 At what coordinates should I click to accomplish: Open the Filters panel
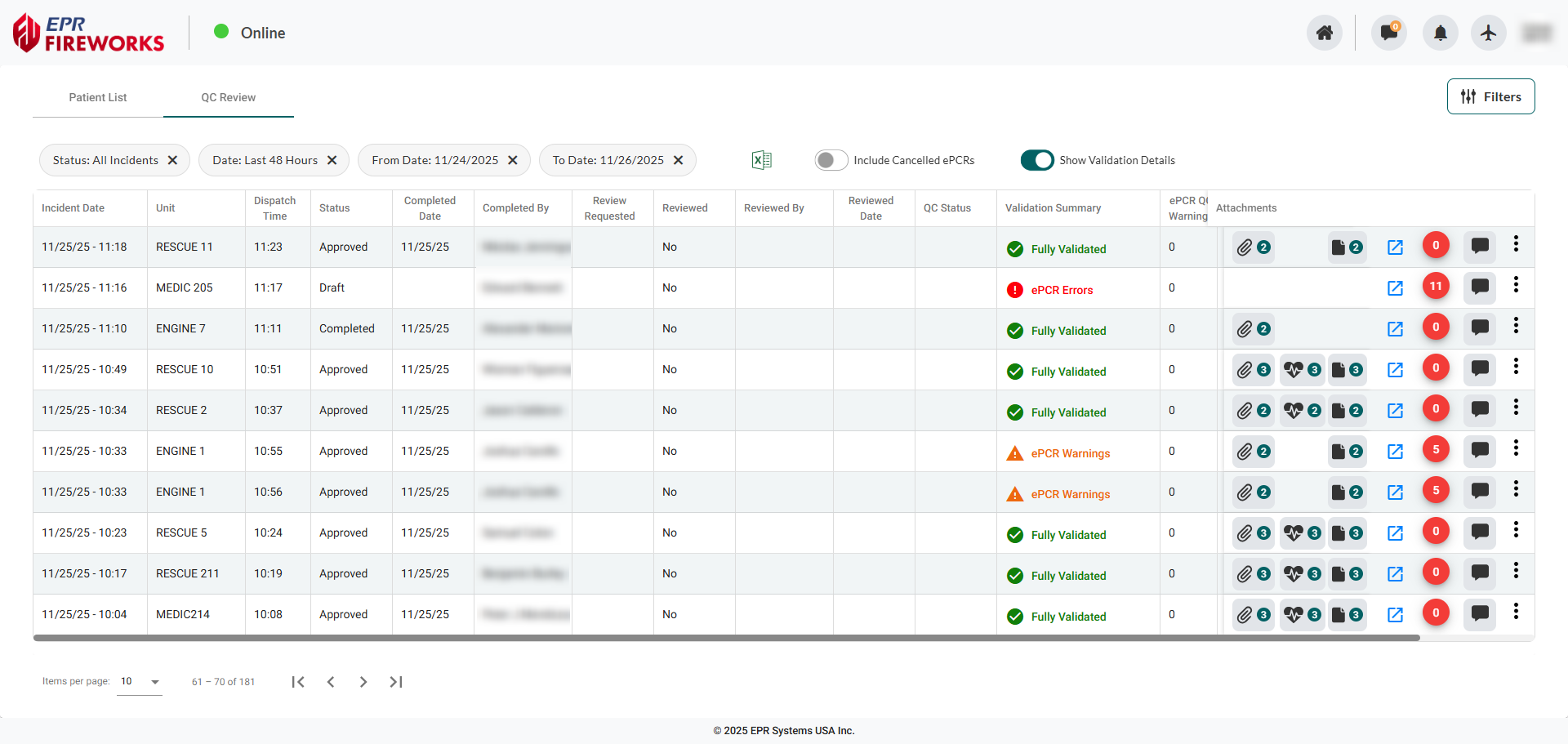pos(1490,96)
